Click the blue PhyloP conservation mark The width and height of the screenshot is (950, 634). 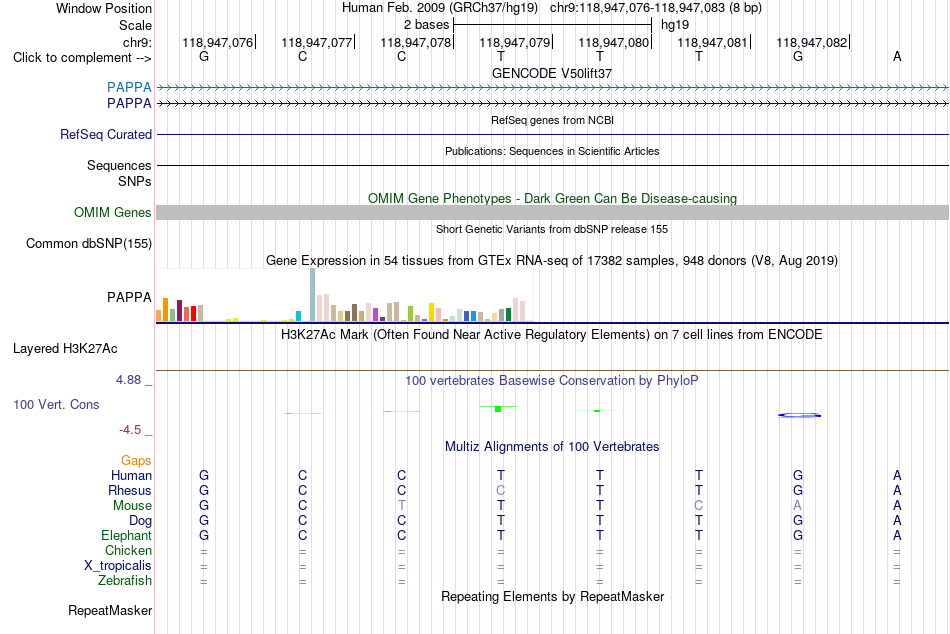(x=800, y=415)
